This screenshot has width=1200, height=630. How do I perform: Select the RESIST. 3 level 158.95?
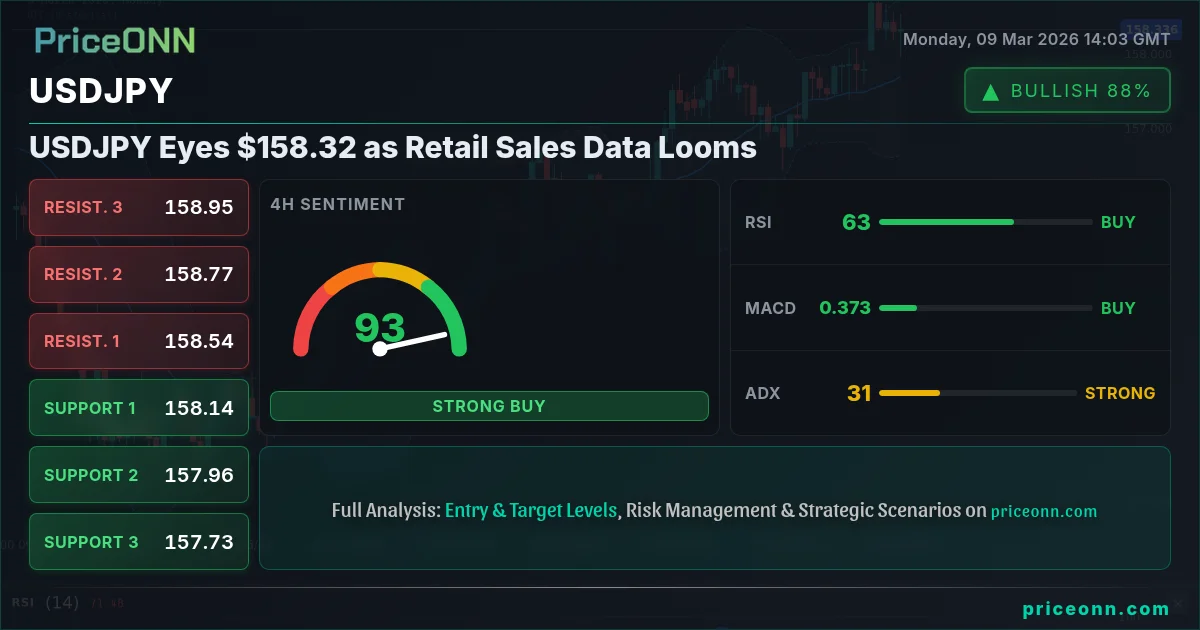pos(139,207)
